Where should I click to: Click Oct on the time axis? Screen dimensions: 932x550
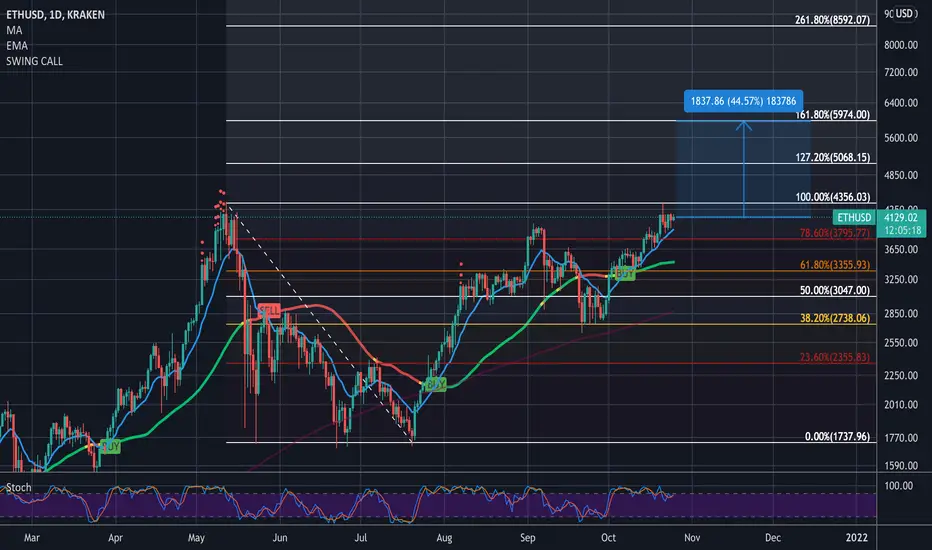pyautogui.click(x=608, y=538)
